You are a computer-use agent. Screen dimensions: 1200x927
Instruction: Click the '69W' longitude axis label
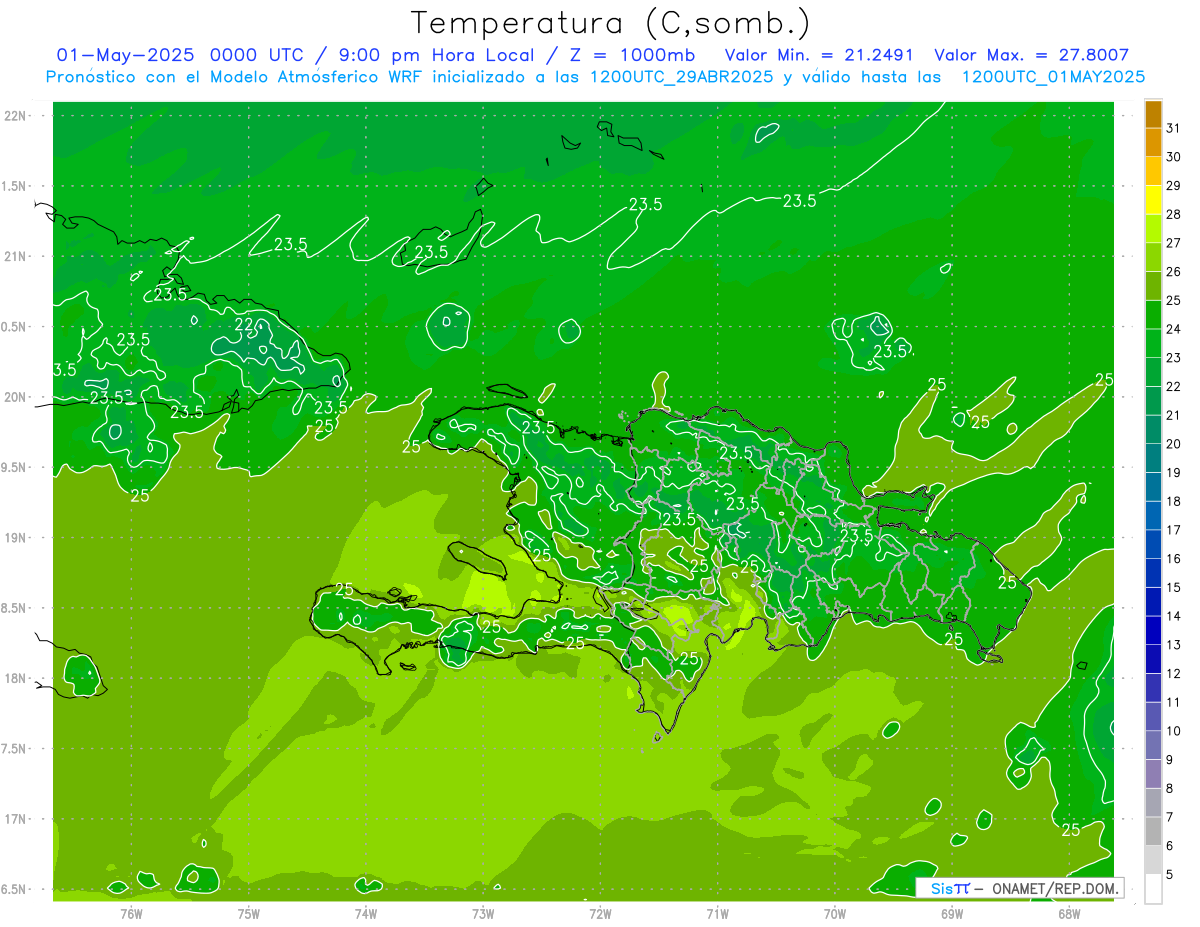click(x=952, y=913)
